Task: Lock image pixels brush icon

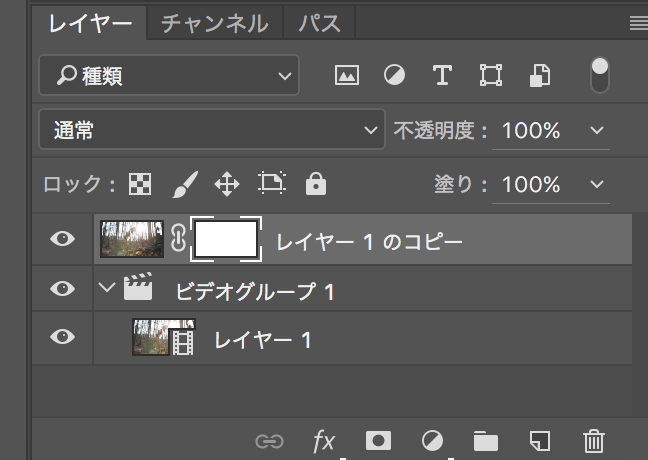Action: click(x=185, y=184)
